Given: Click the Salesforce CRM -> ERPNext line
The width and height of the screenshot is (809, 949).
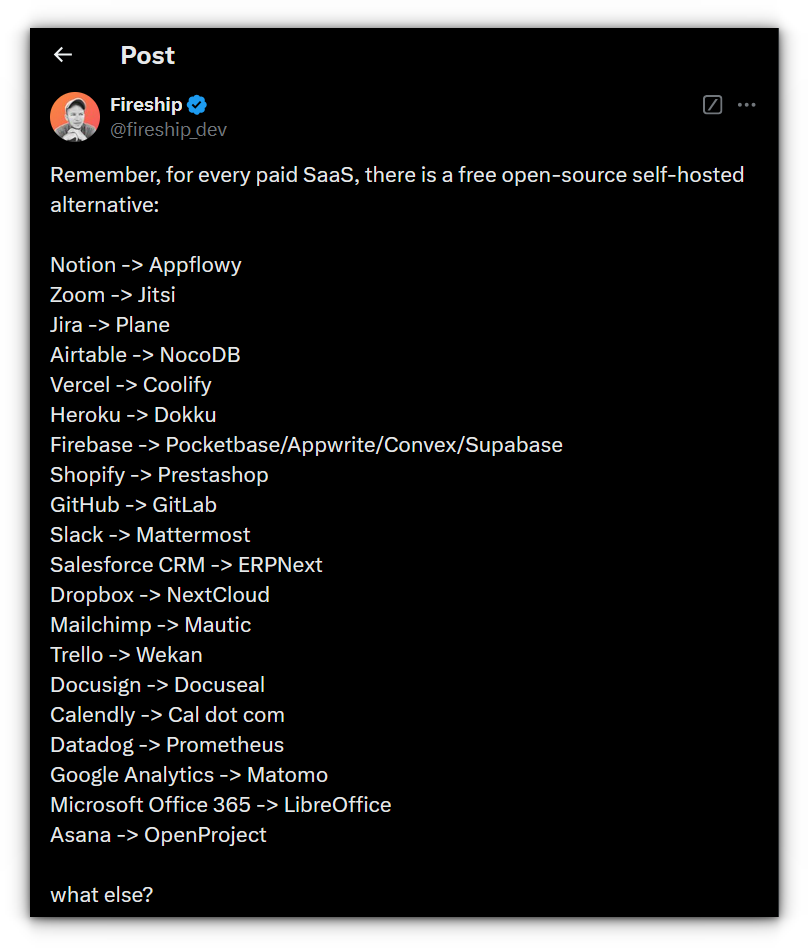Looking at the screenshot, I should point(186,565).
